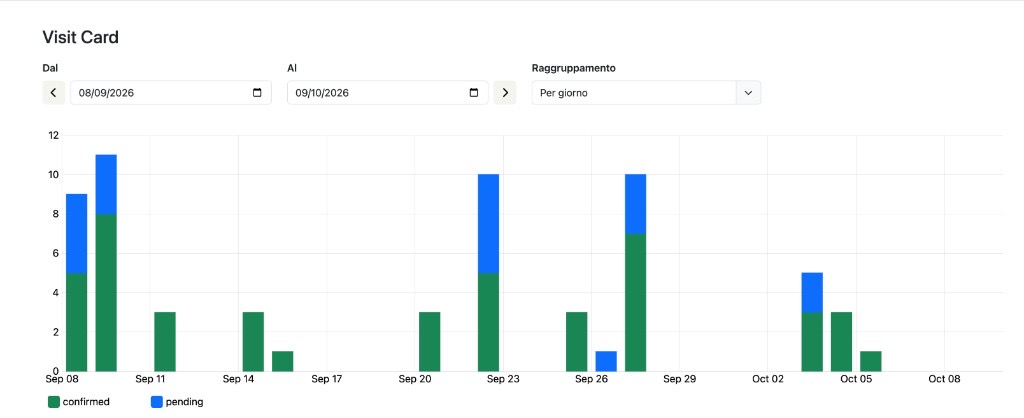1024x418 pixels.
Task: Select the Oct 03 pending blue segment
Action: coord(812,293)
